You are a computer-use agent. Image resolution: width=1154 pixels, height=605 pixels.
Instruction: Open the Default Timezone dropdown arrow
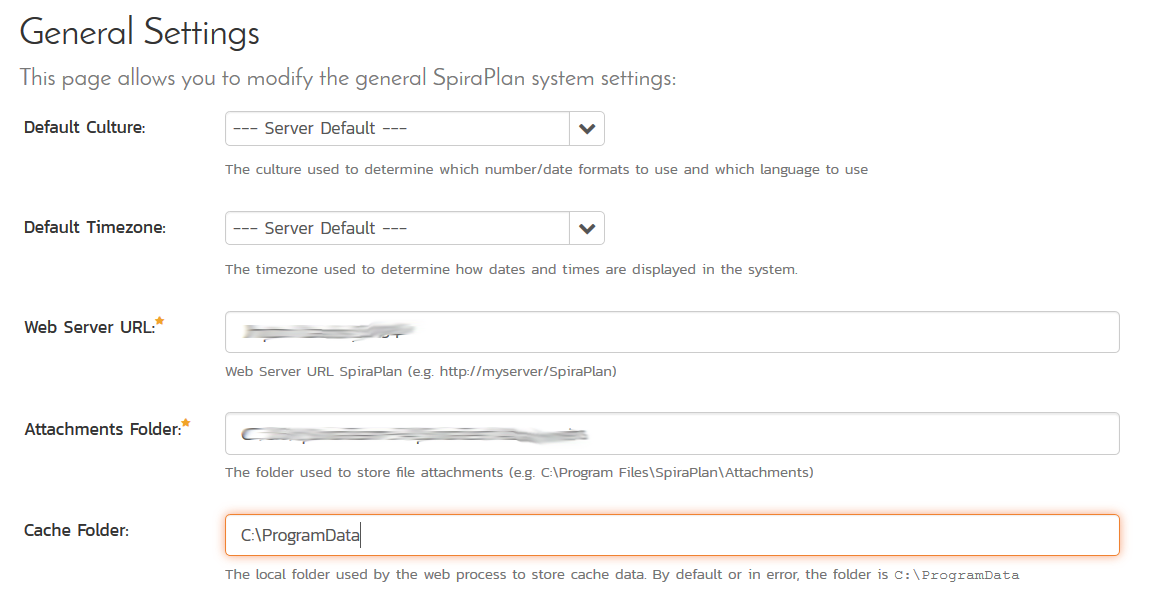[x=587, y=228]
